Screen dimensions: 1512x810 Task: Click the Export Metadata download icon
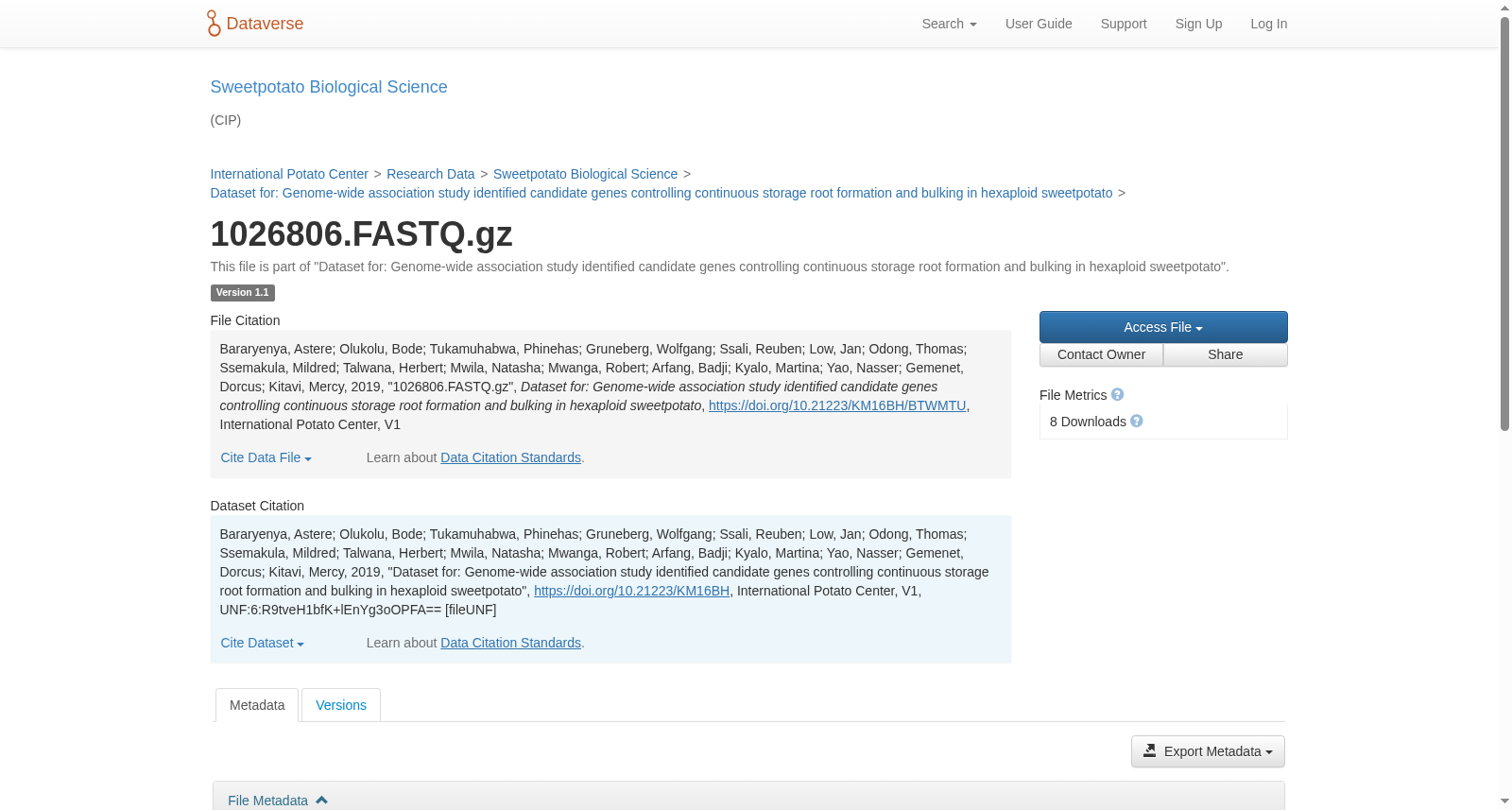coord(1150,751)
